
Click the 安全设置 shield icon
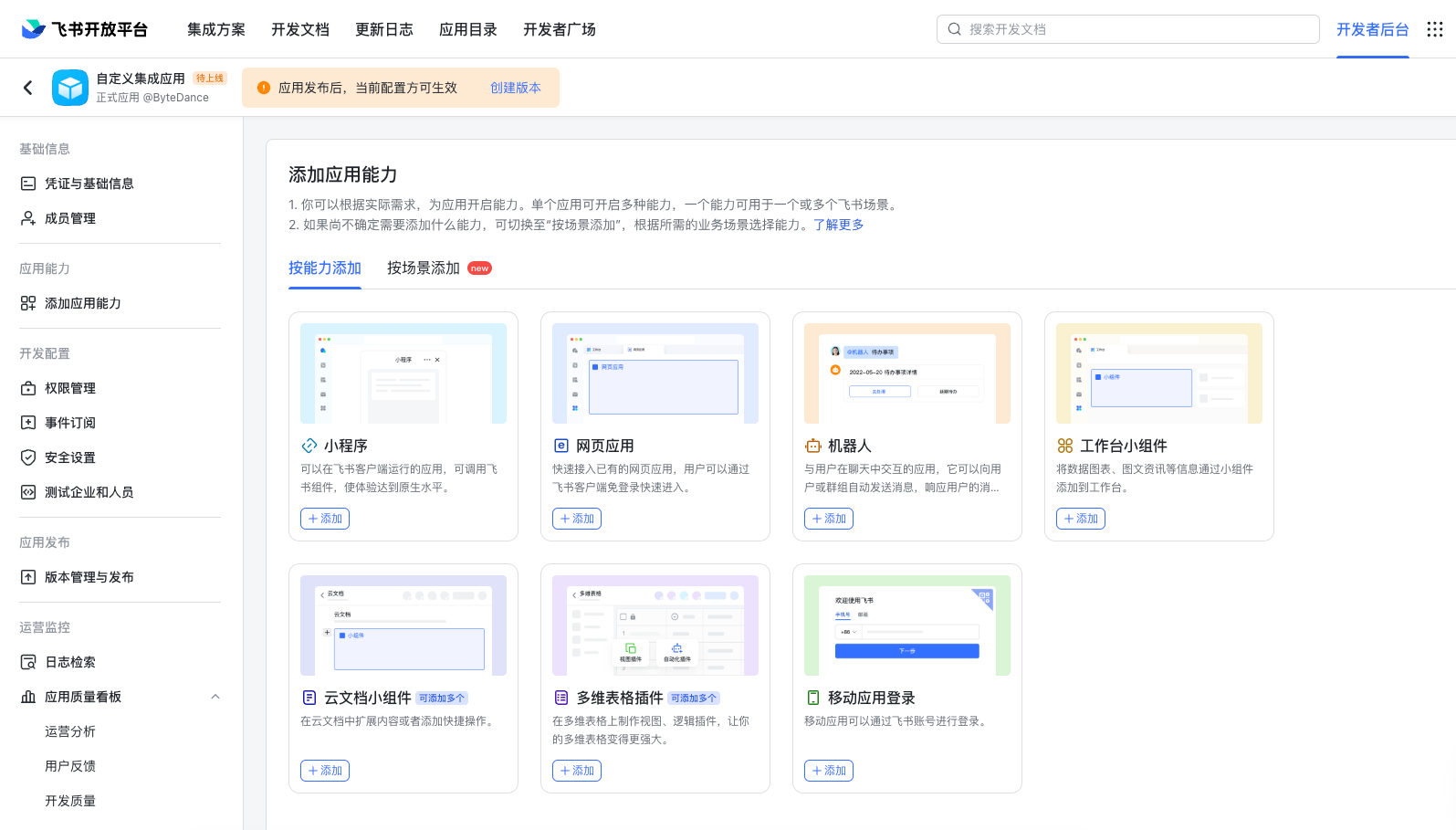(28, 457)
